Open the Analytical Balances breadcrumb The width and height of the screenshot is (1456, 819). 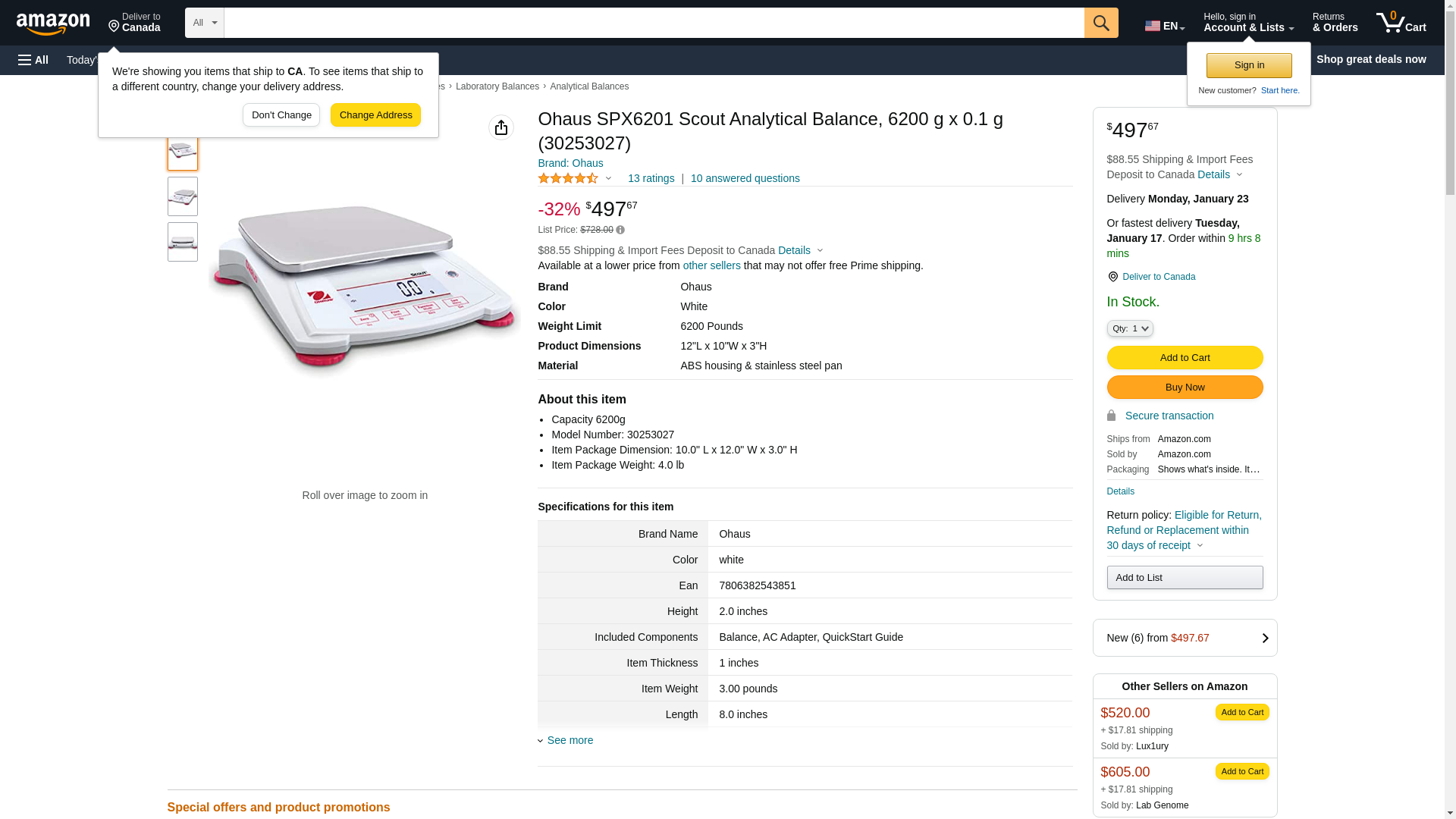click(588, 86)
